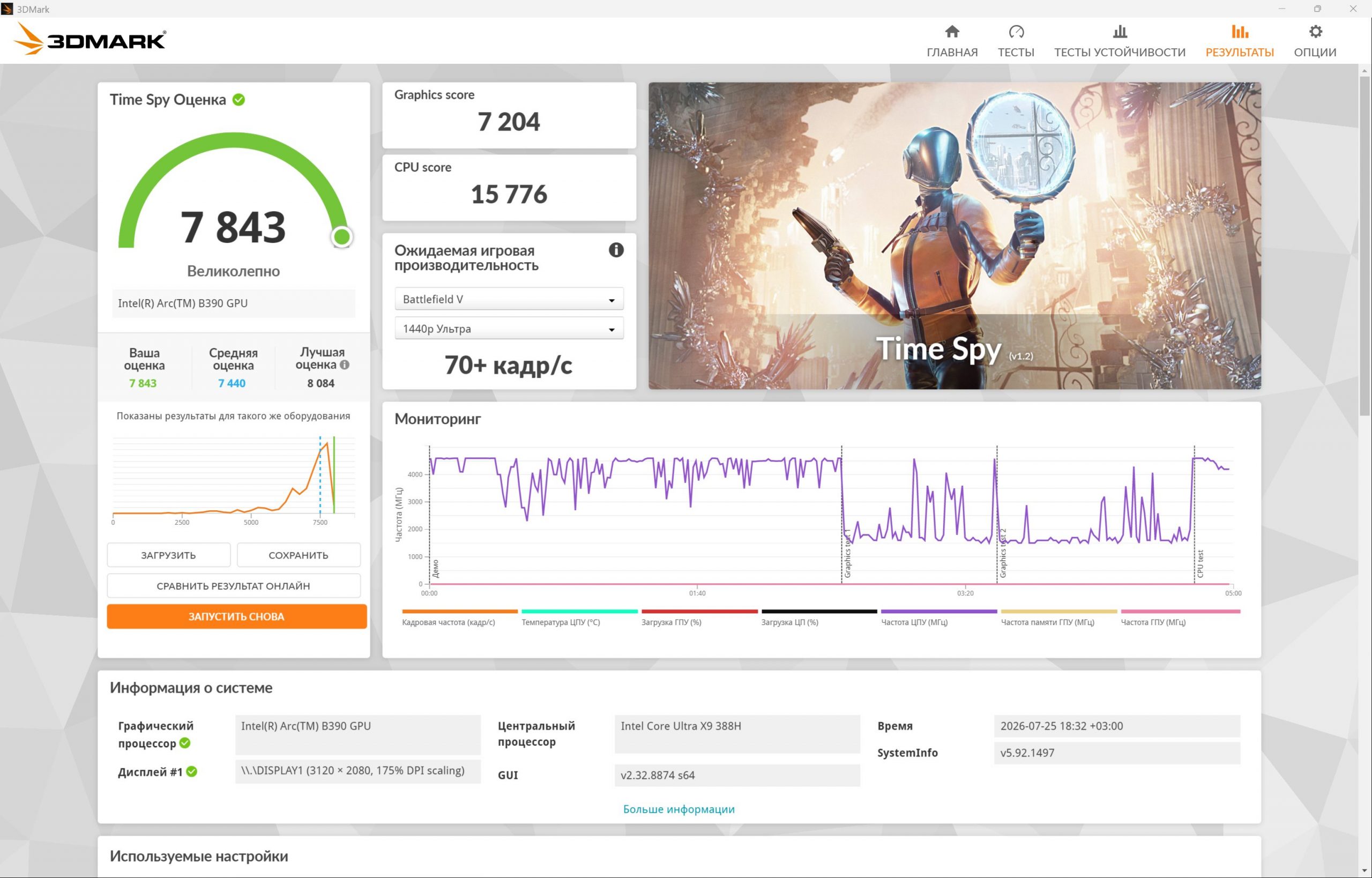Click the 3DMark logo
Viewport: 1372px width, 878px height.
coord(90,39)
